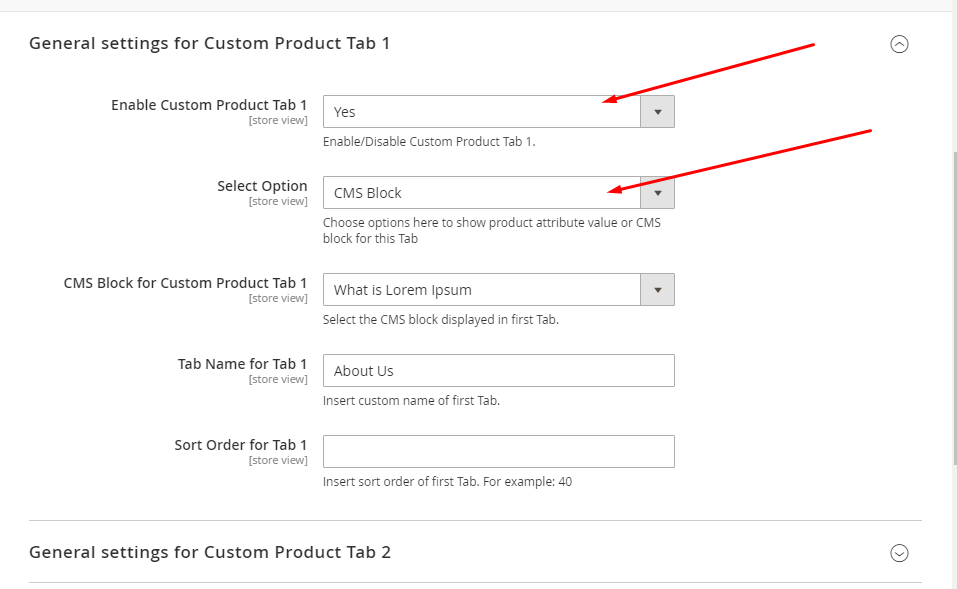The height and width of the screenshot is (589, 957).
Task: Click the General settings for Custom Product Tab 1 heading
Action: click(x=209, y=43)
